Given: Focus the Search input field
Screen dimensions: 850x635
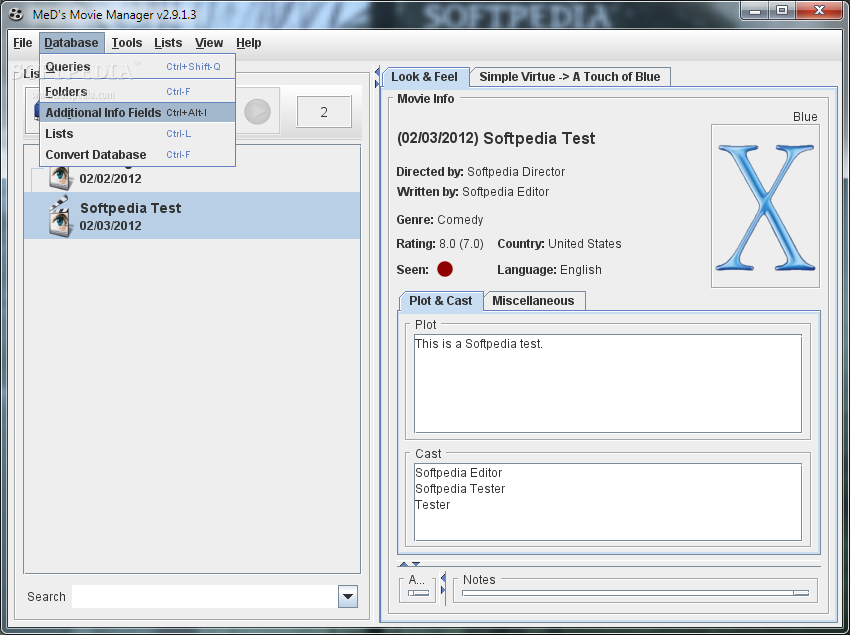Looking at the screenshot, I should pyautogui.click(x=204, y=596).
